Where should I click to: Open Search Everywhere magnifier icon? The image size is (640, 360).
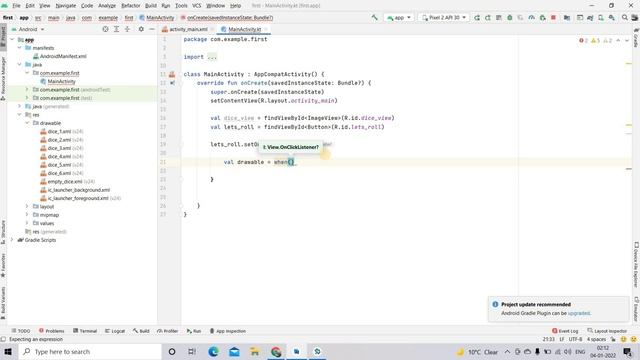[x=624, y=18]
